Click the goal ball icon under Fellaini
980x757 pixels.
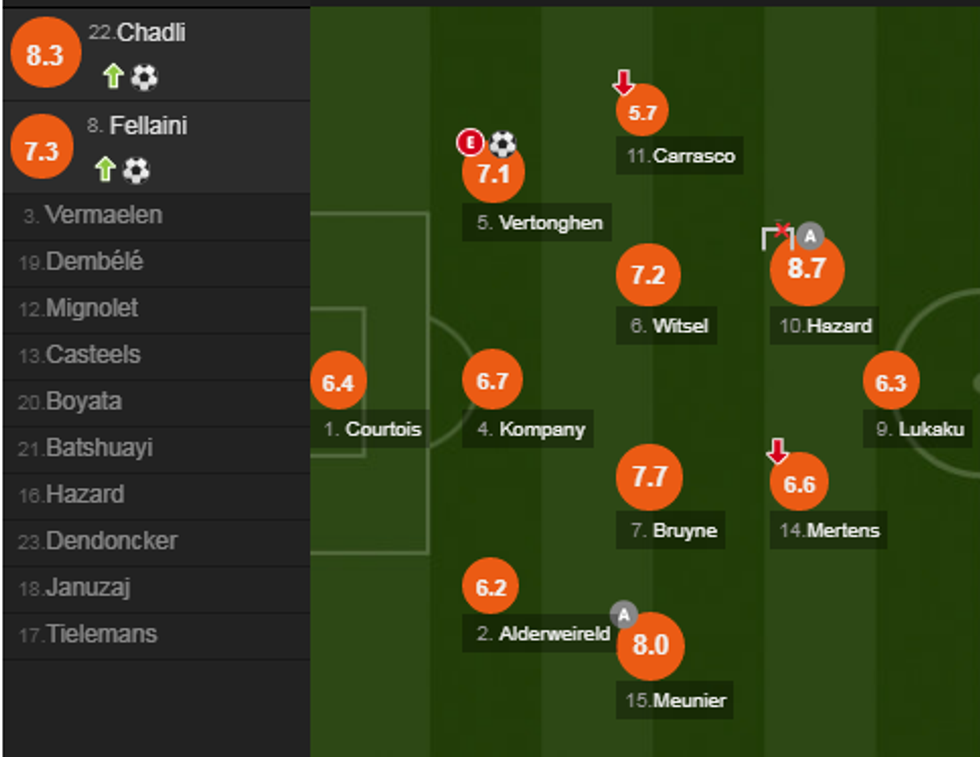click(x=136, y=171)
